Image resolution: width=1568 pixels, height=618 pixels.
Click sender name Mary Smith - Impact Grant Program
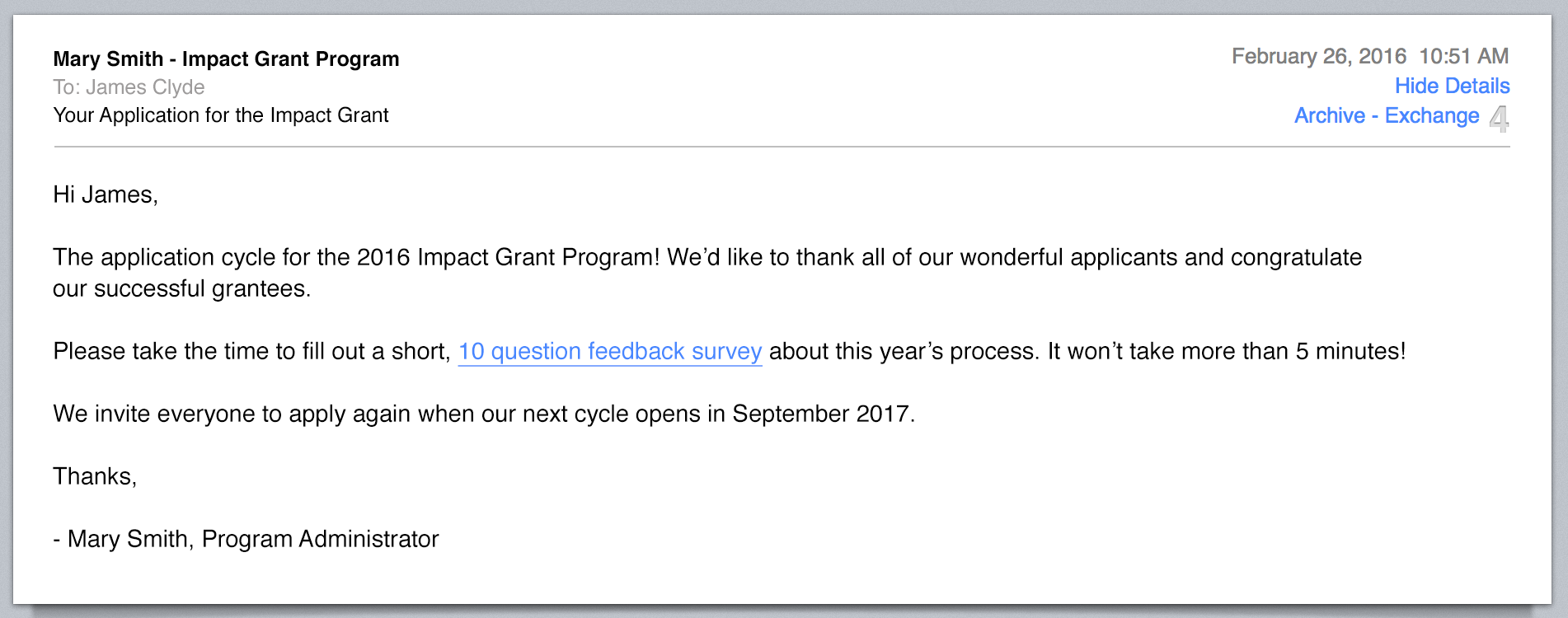(226, 59)
